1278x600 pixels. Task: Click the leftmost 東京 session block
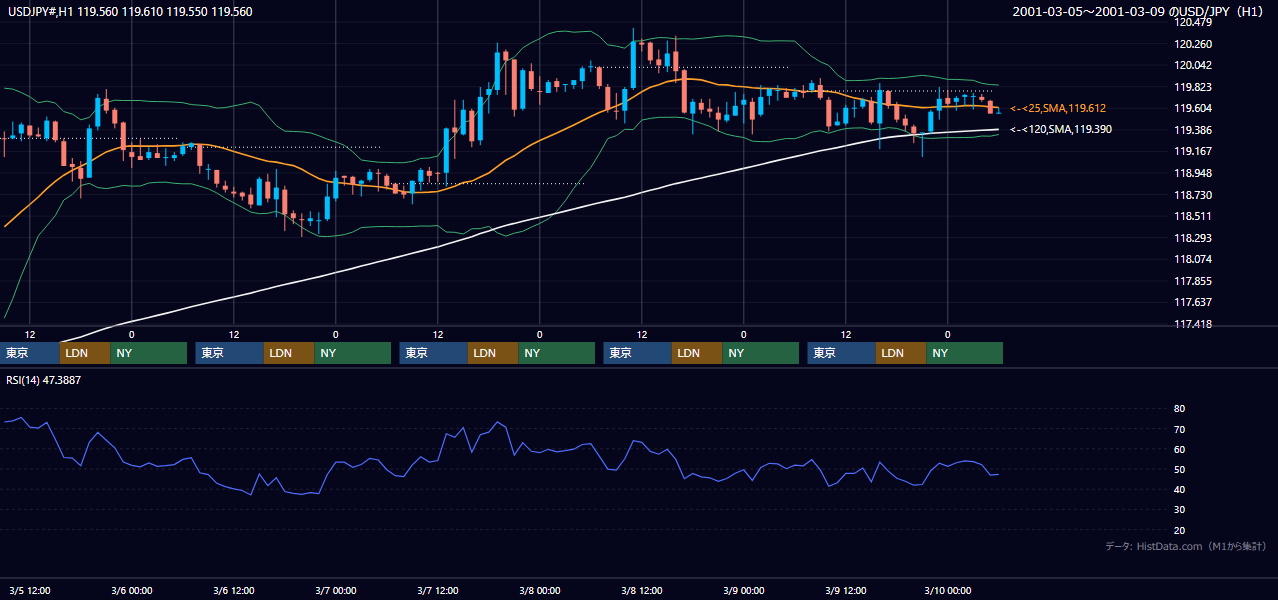coord(29,353)
